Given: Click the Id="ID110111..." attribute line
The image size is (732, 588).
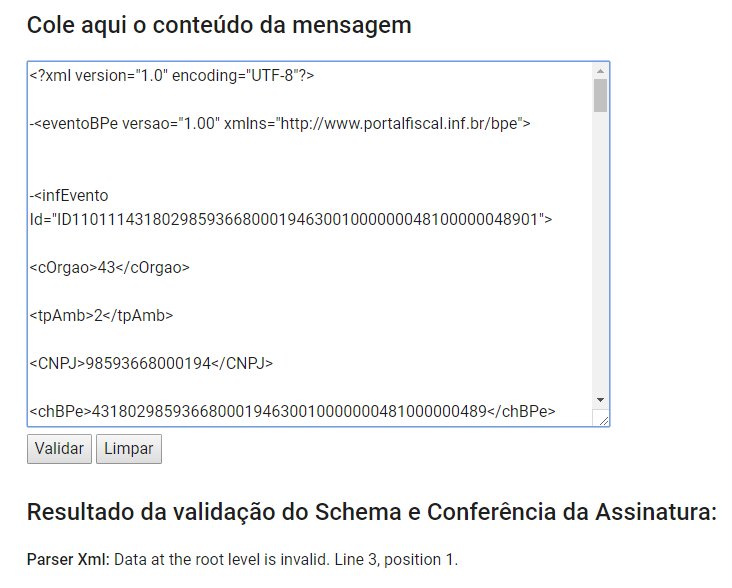Looking at the screenshot, I should pos(291,219).
